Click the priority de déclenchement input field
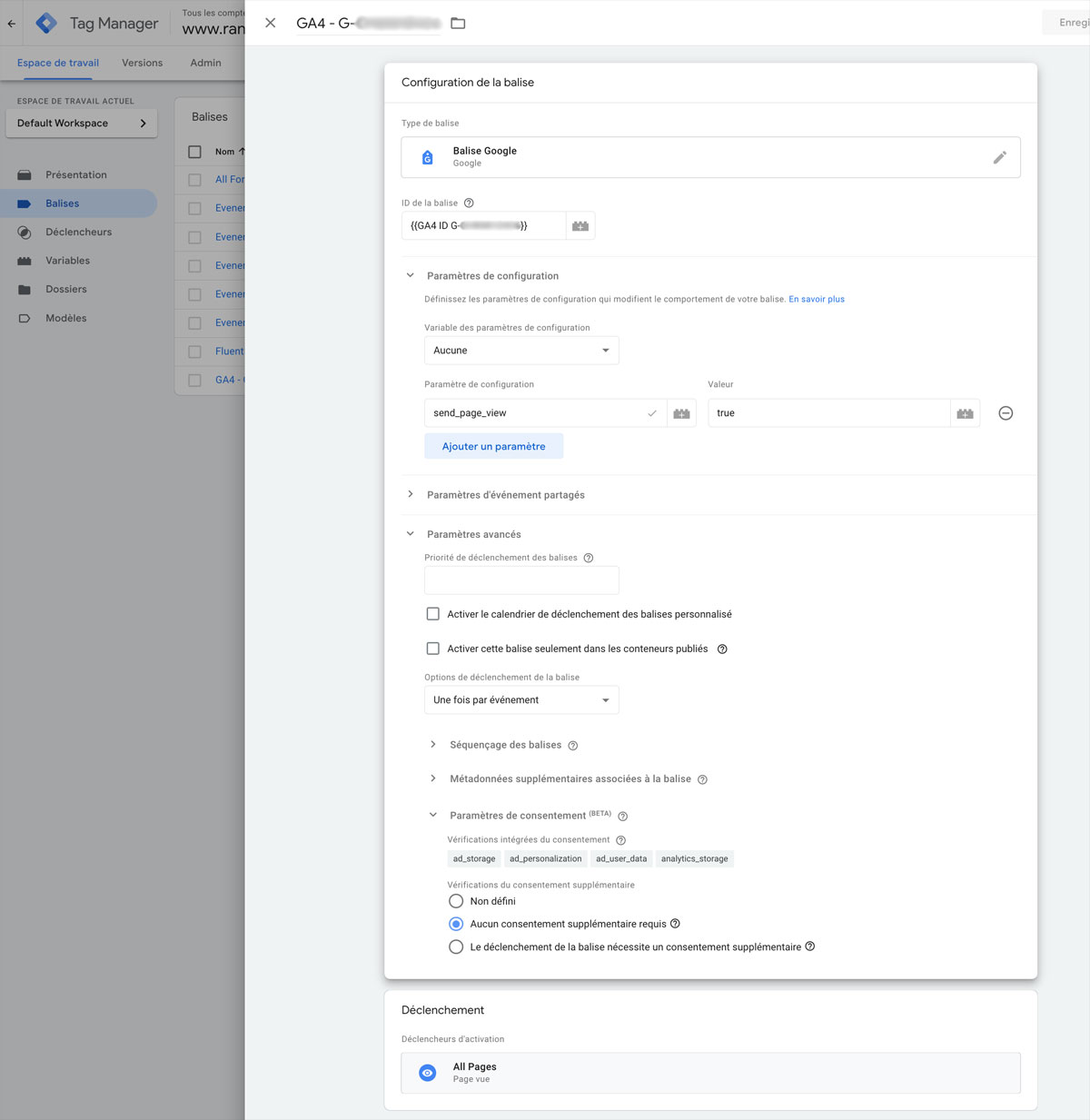Screen dimensions: 1090x1120 coord(521,580)
